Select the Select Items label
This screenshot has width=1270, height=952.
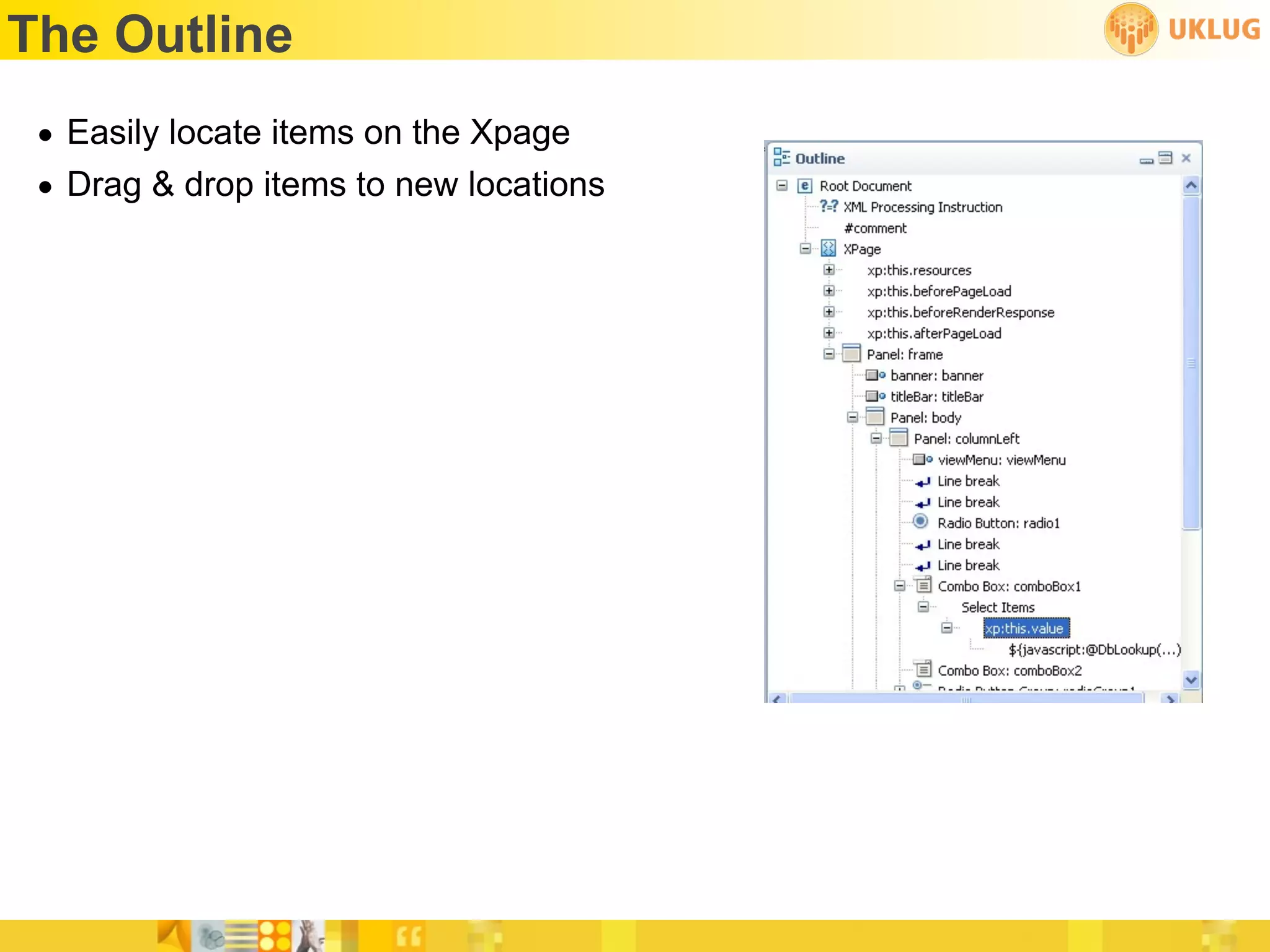point(998,607)
